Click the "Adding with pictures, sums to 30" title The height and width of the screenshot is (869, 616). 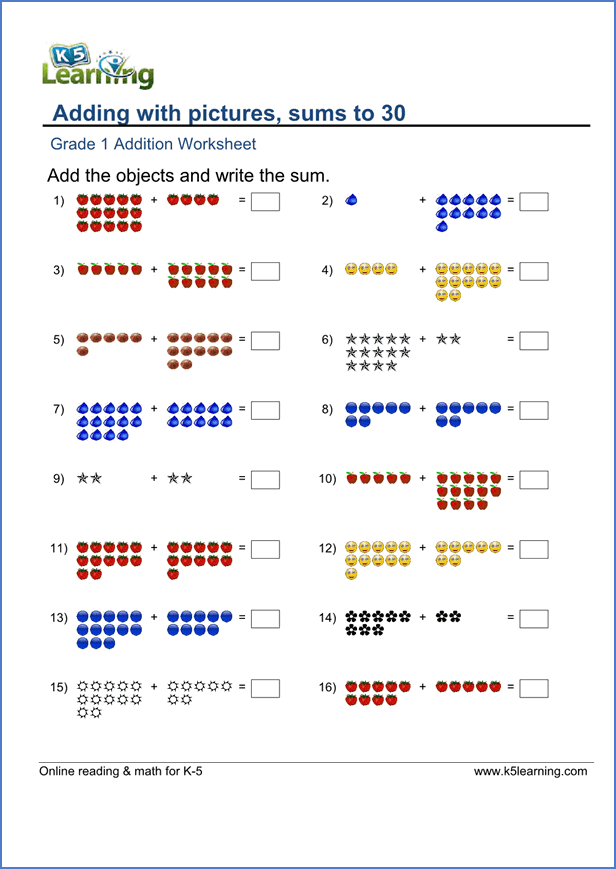point(229,114)
